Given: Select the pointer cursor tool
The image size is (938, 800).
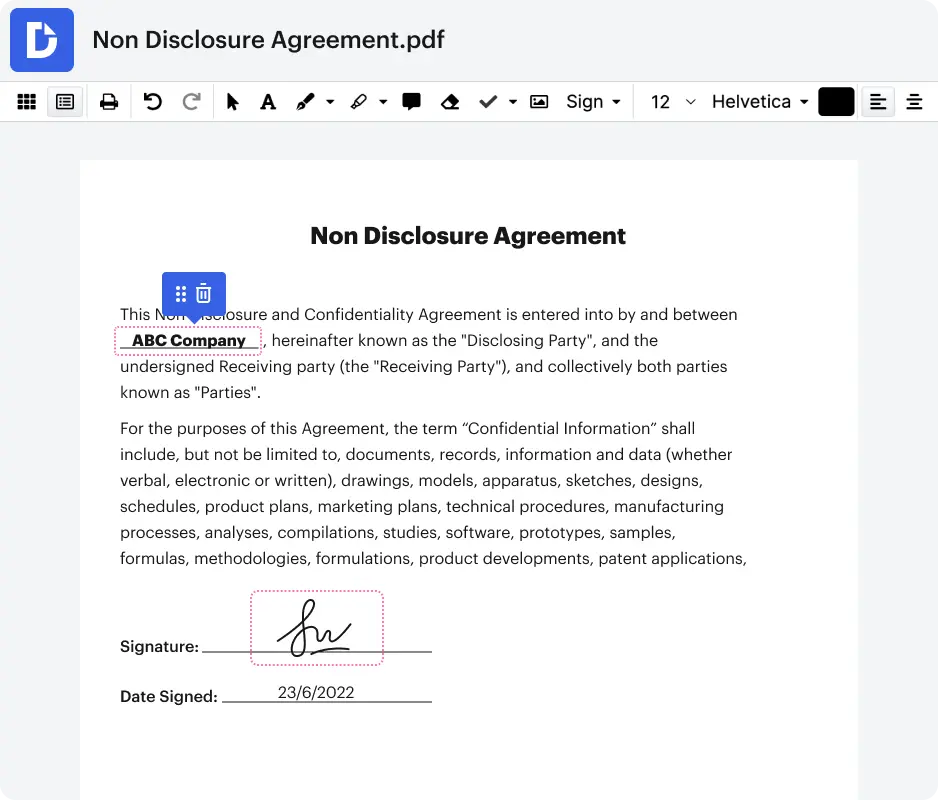Looking at the screenshot, I should [233, 102].
